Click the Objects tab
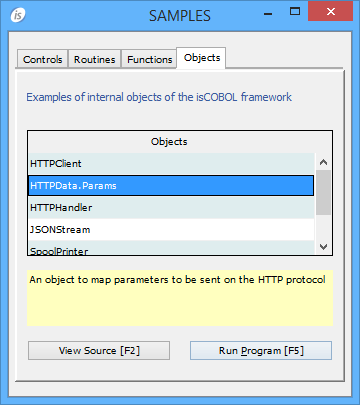Image resolution: width=360 pixels, height=405 pixels. (202, 58)
